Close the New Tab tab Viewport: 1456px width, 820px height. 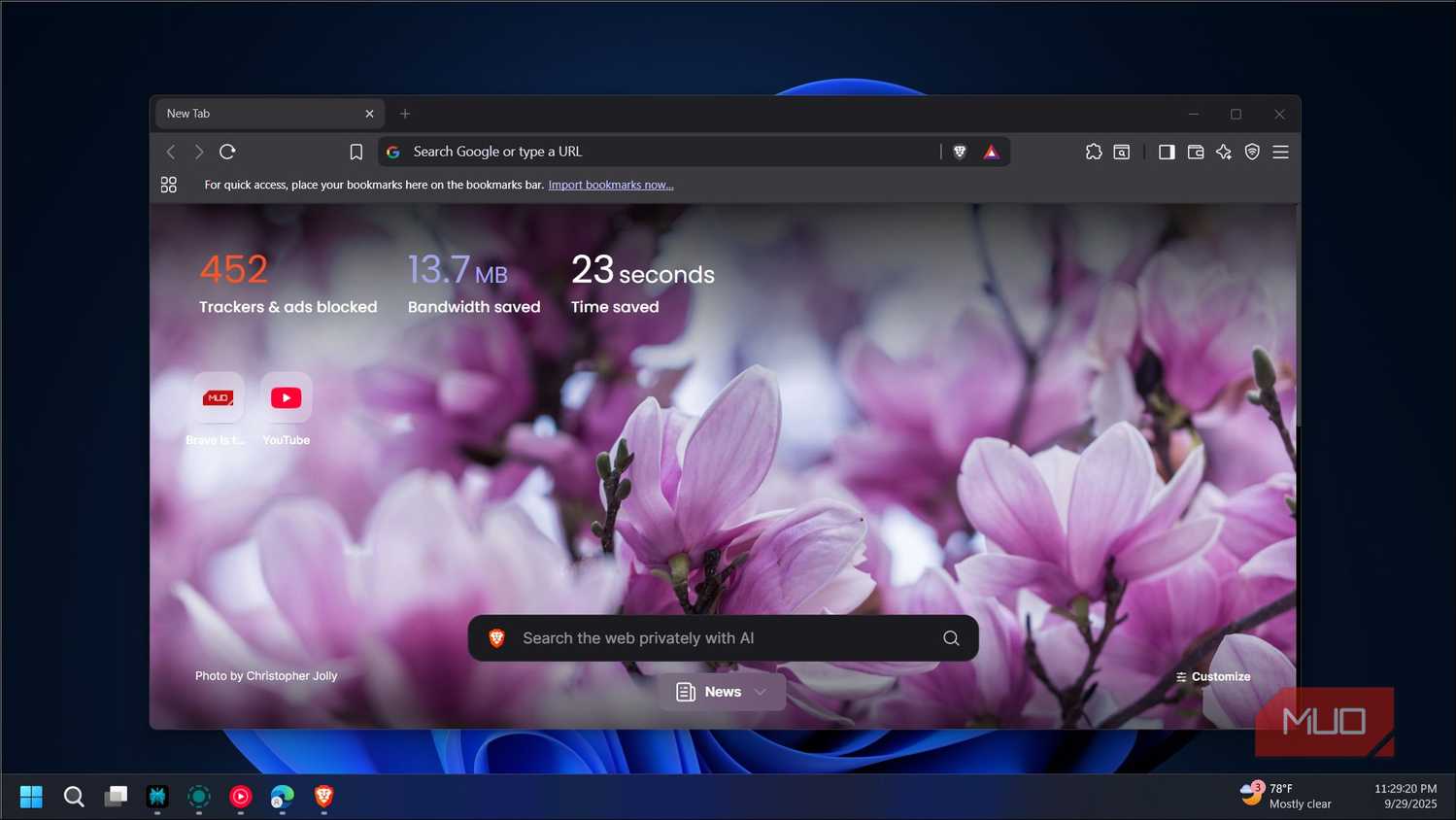[369, 114]
